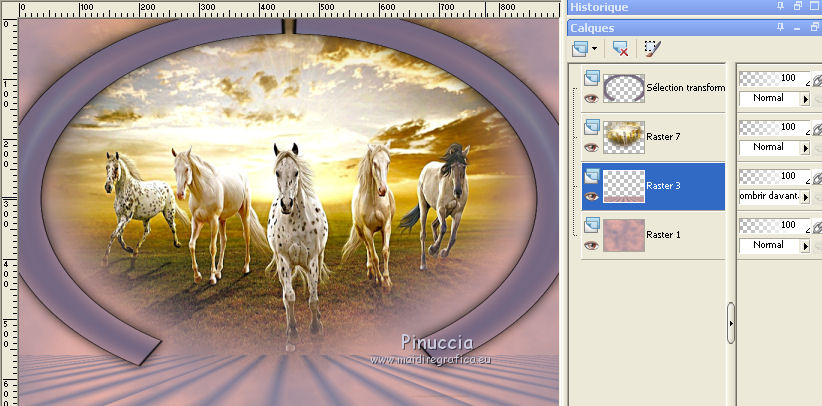Viewport: 822px width, 406px height.
Task: Click the Calques panel title
Action: [592, 28]
